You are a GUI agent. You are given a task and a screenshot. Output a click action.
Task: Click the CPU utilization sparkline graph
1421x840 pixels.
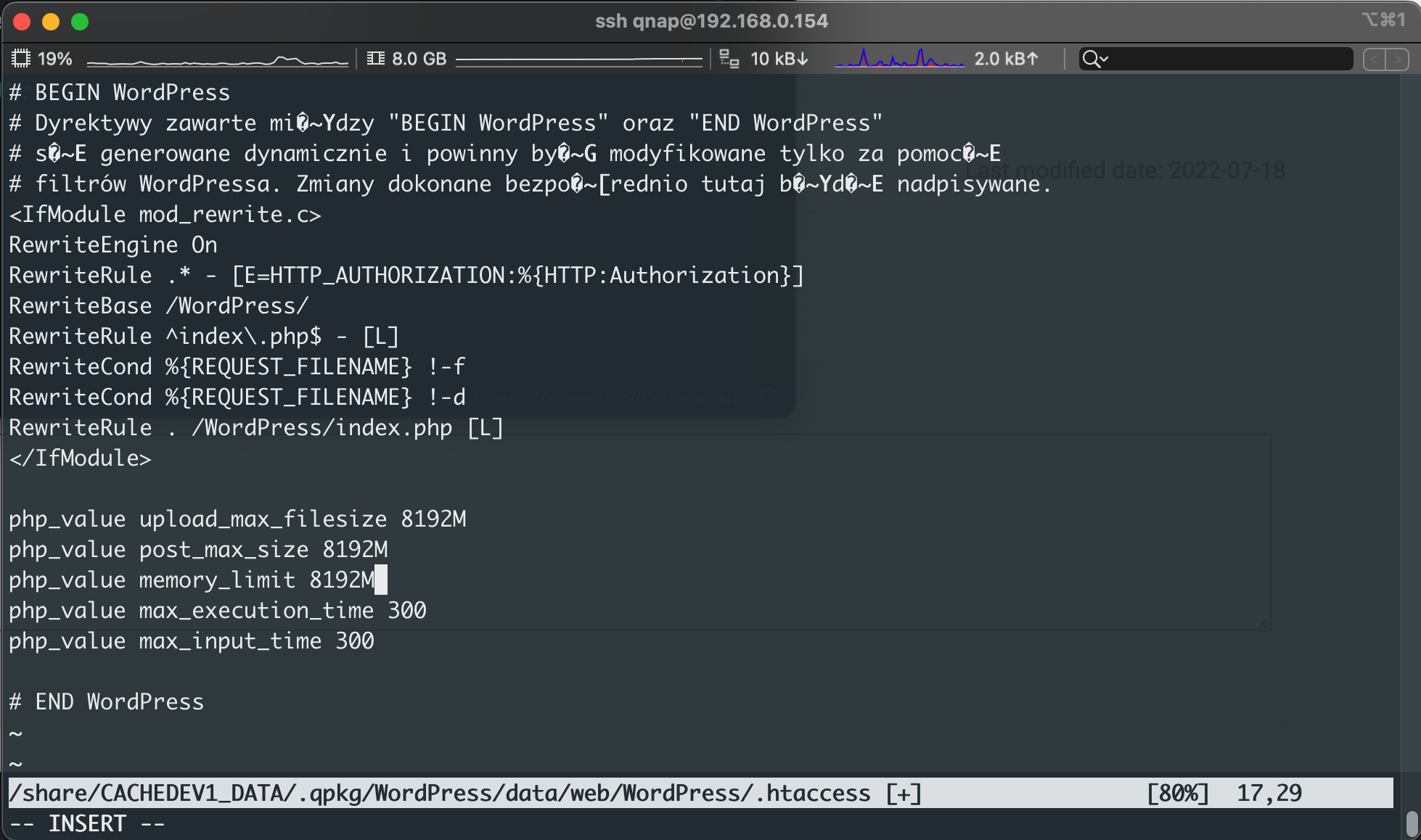point(218,61)
